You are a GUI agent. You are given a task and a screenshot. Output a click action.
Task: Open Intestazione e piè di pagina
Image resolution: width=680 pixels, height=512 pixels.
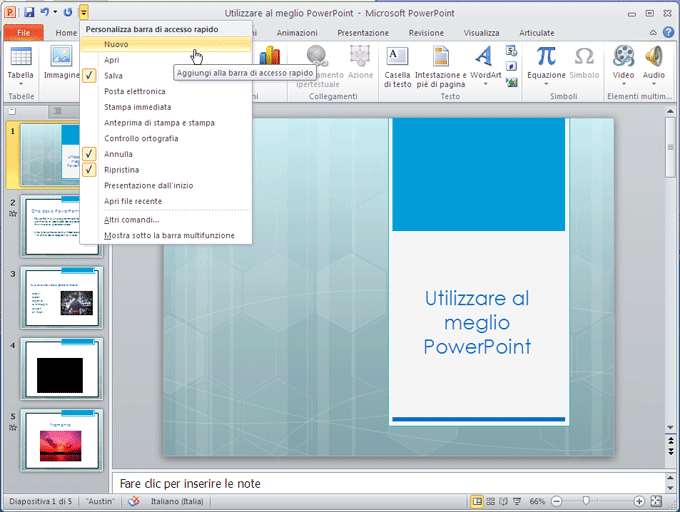441,67
